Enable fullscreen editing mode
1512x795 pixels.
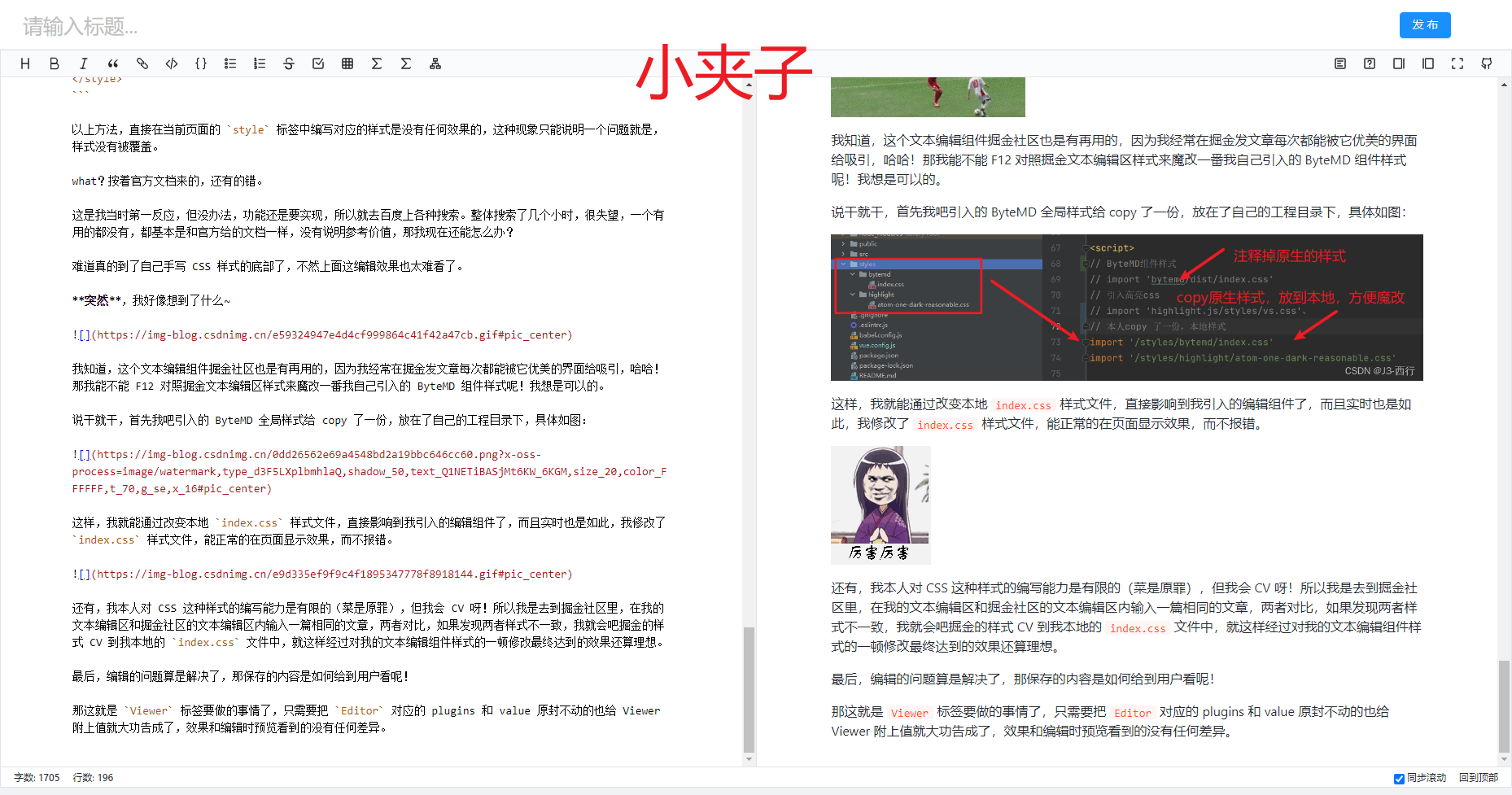(1457, 63)
